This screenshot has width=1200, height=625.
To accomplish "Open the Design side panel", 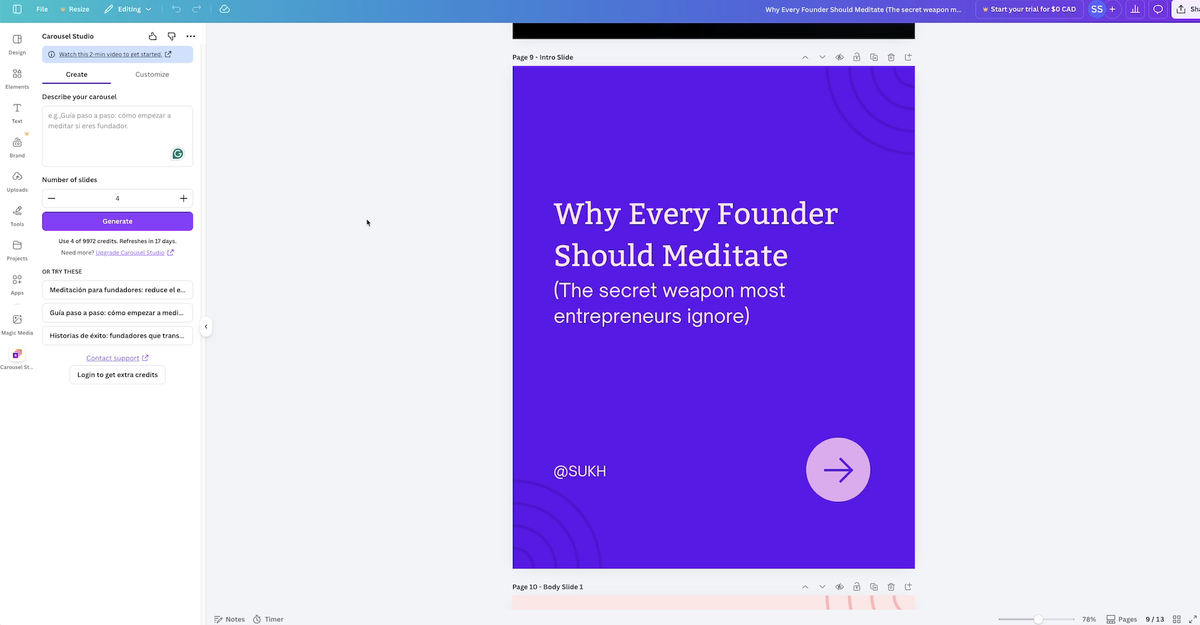I will [17, 44].
